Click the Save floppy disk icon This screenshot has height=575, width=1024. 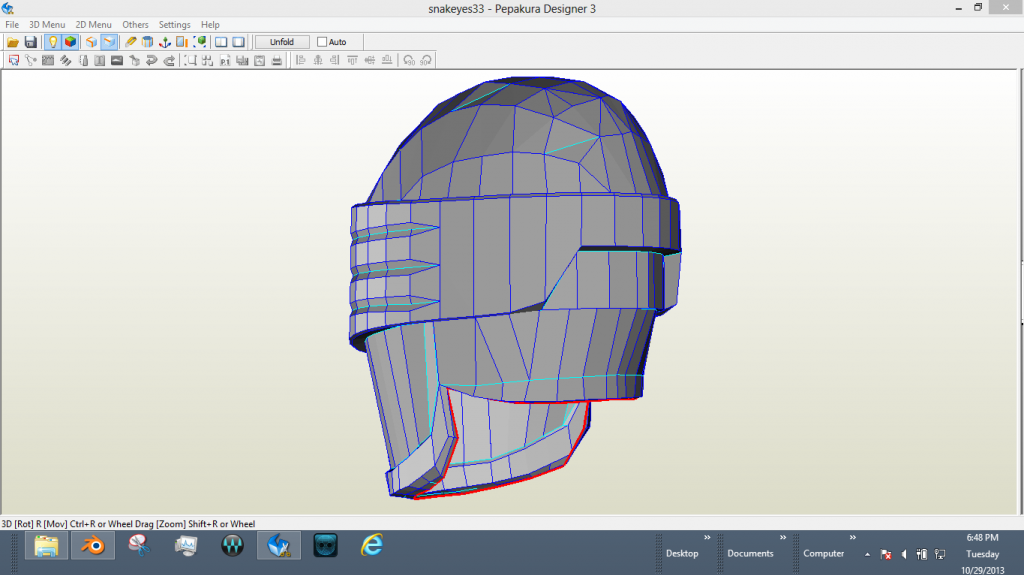tap(30, 42)
